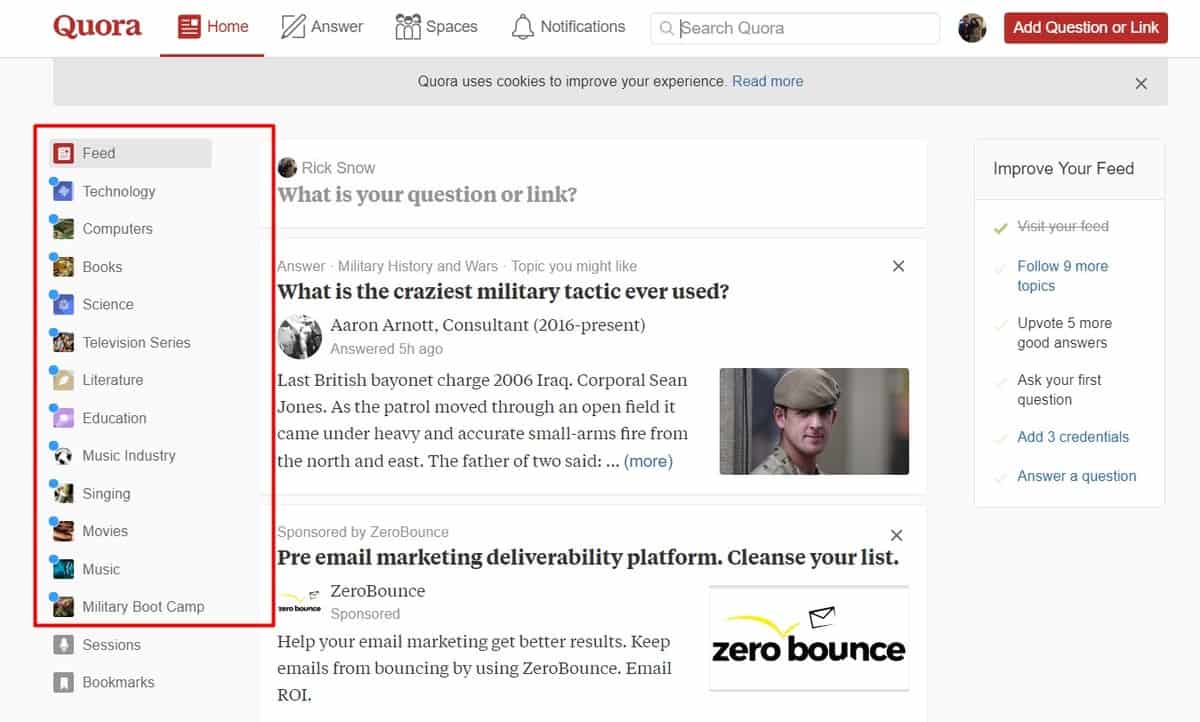Click the ZeroBounce advertiser name
Image resolution: width=1200 pixels, height=722 pixels.
pos(377,591)
